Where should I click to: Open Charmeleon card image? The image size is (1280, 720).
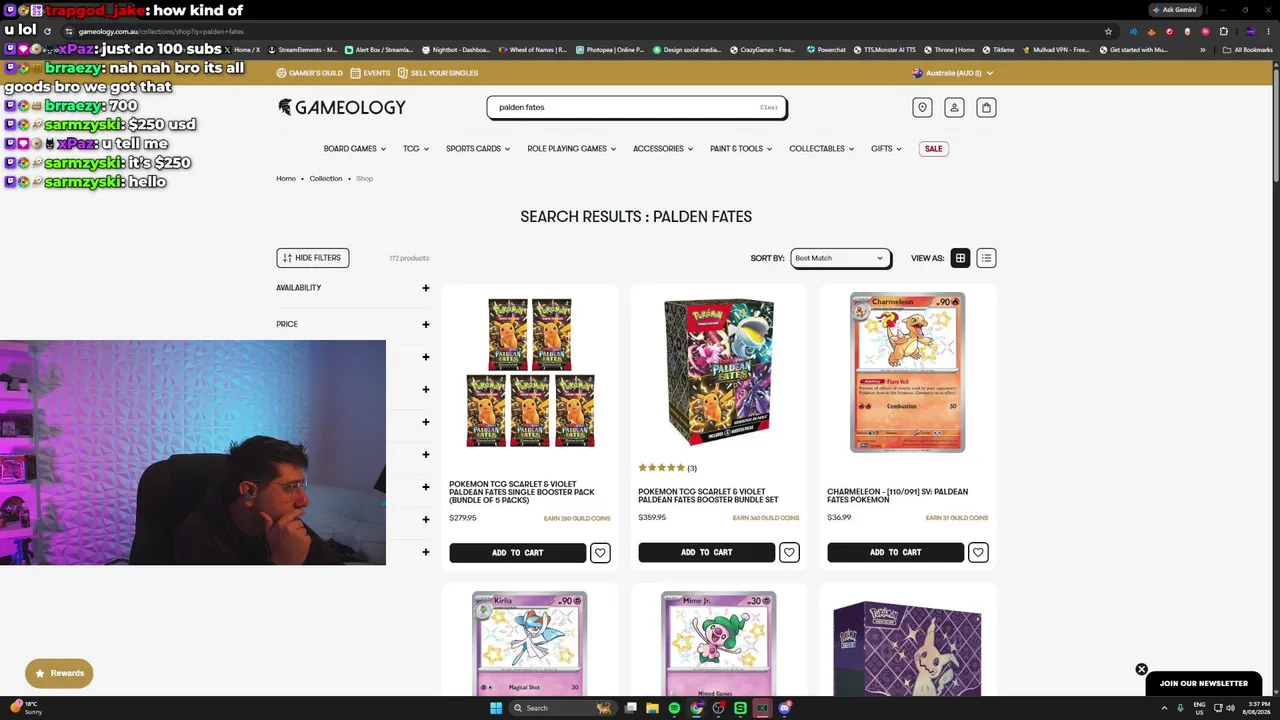(908, 372)
